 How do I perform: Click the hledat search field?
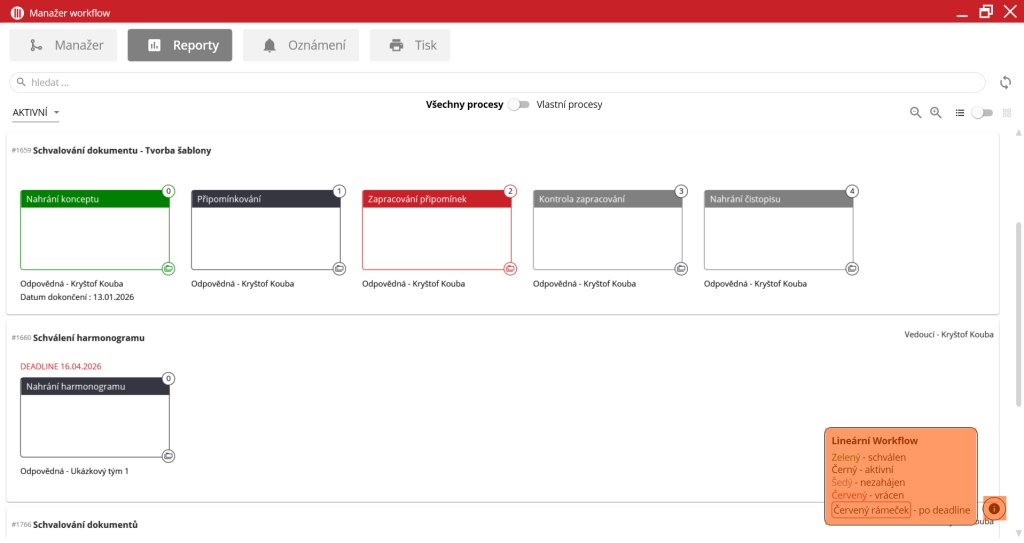tap(497, 82)
